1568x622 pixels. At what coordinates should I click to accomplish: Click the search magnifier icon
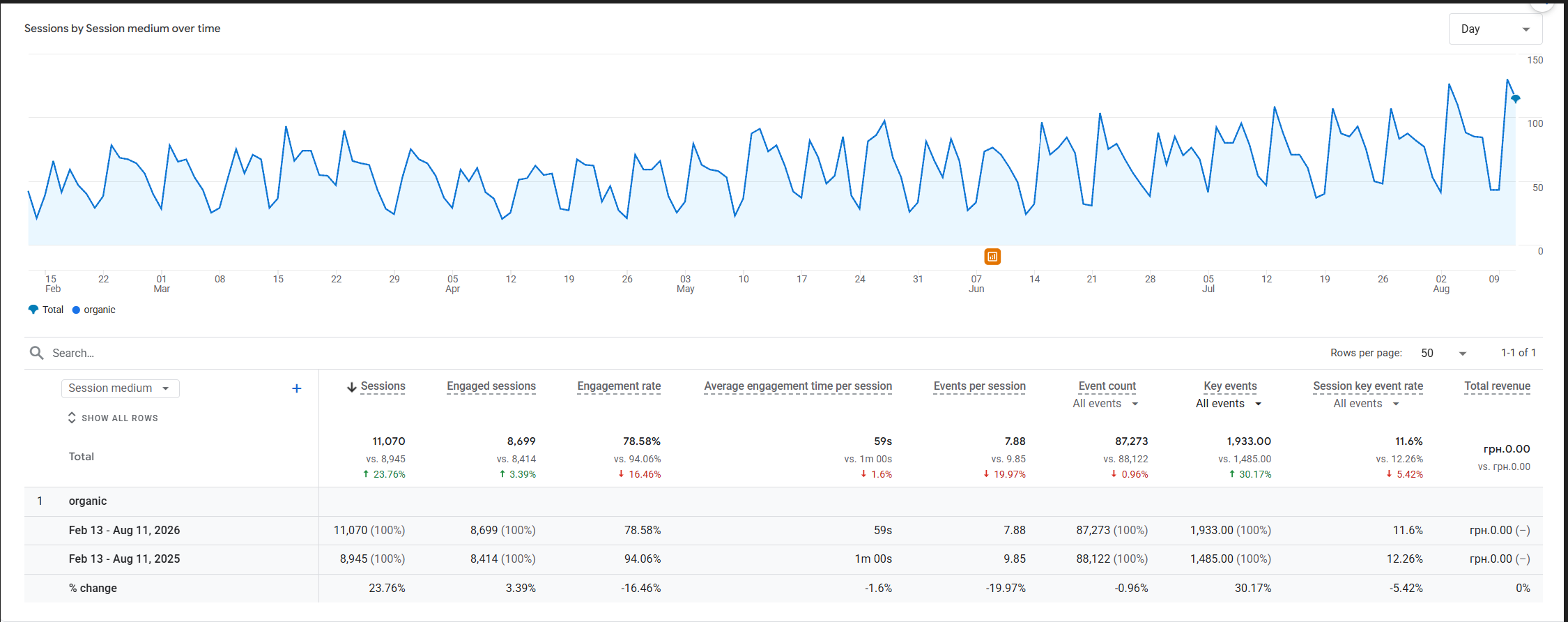pos(37,353)
